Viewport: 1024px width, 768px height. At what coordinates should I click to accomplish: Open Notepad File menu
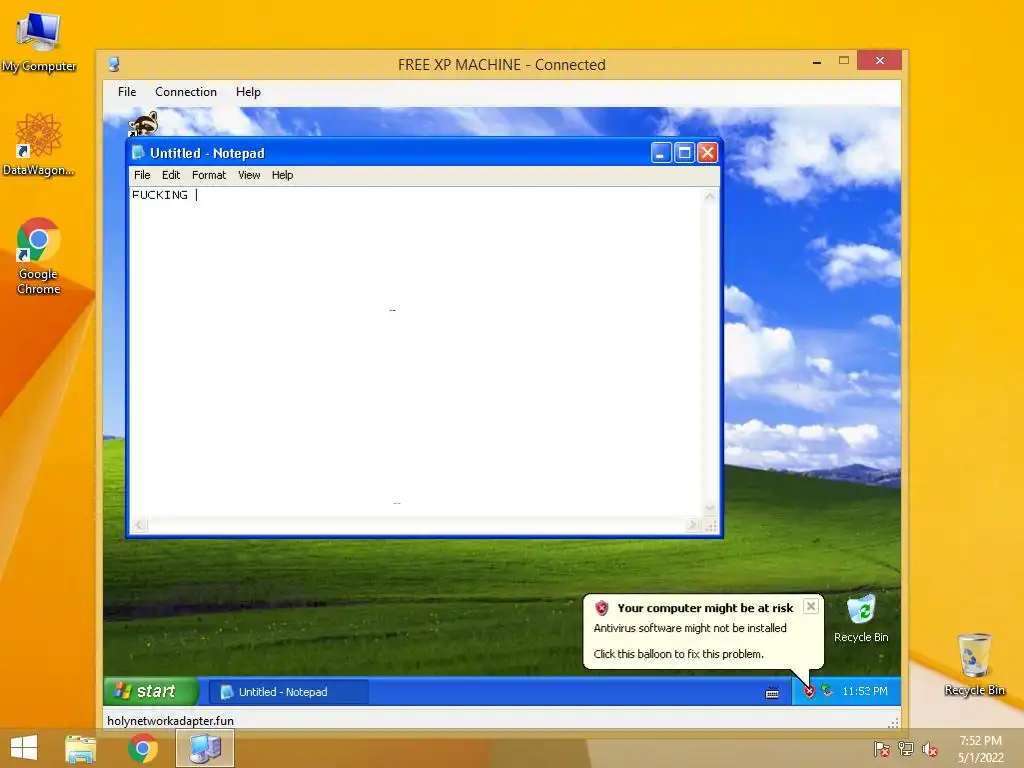(142, 175)
